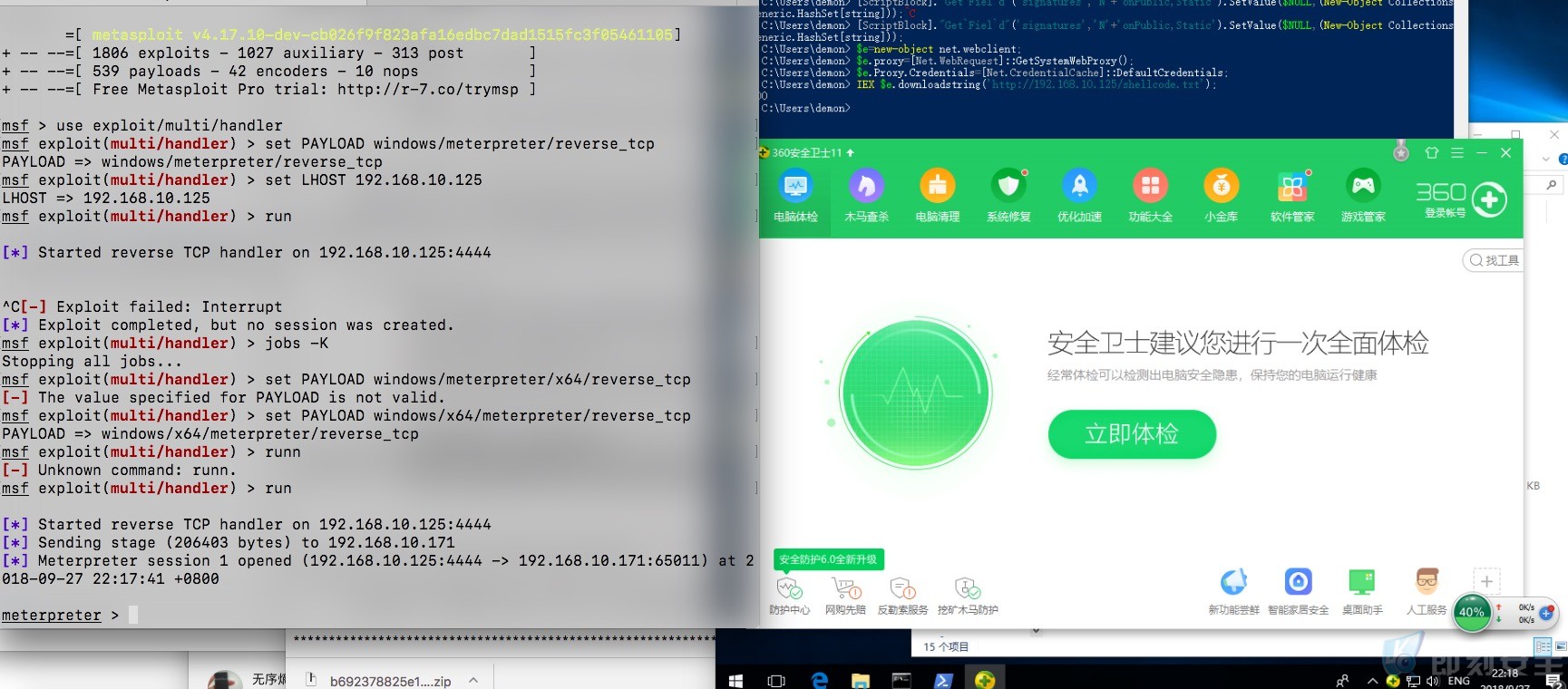
Task: Open People icon in system tray
Action: 1342,681
